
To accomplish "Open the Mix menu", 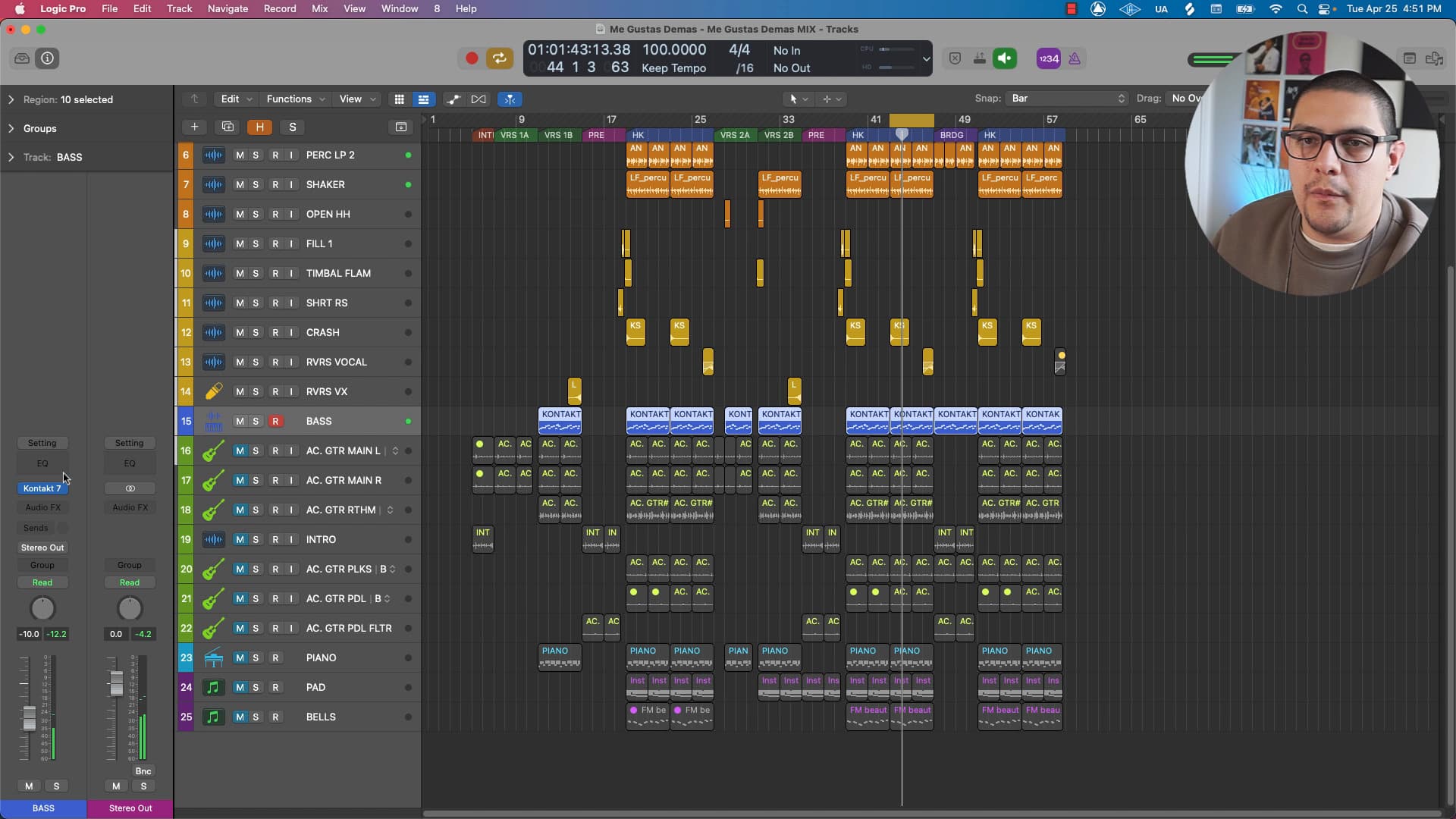I will [319, 8].
